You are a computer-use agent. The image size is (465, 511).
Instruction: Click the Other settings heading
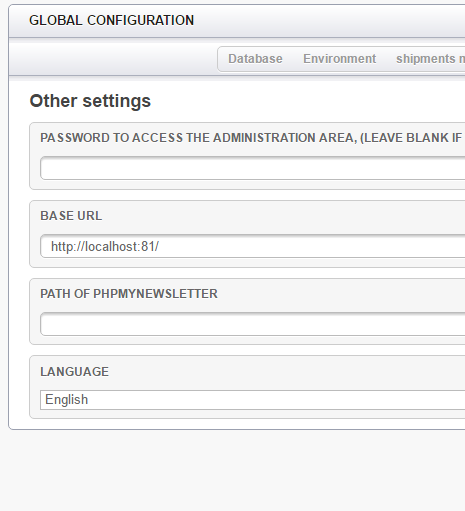90,101
